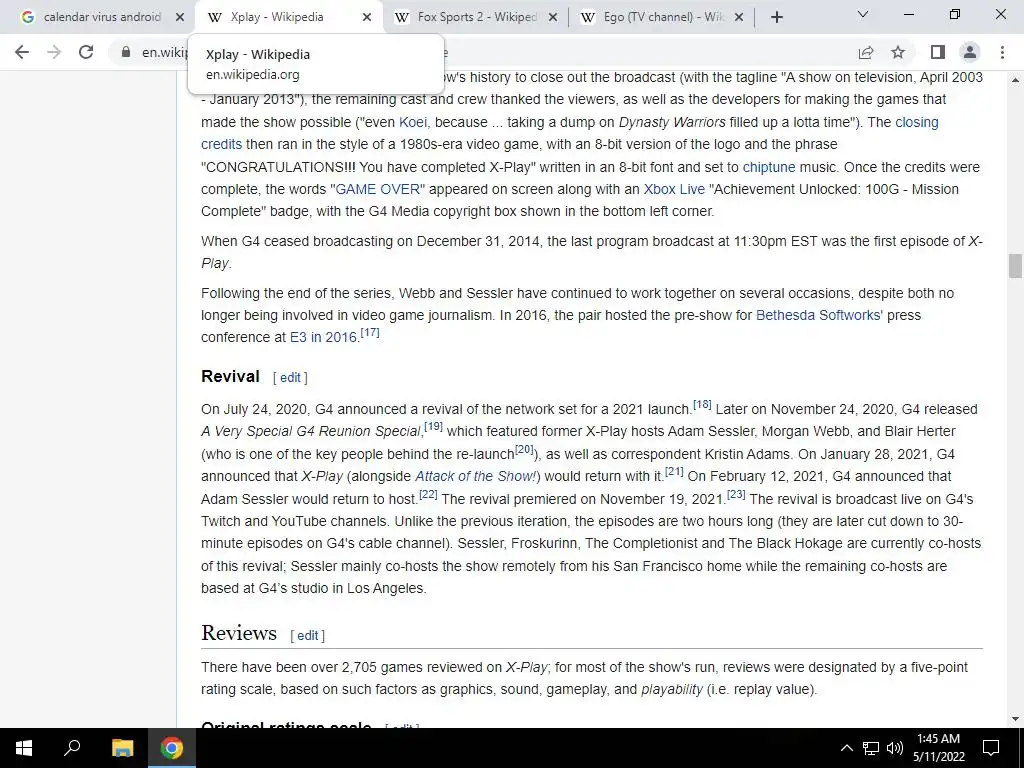Jump to citation 22

click(428, 494)
